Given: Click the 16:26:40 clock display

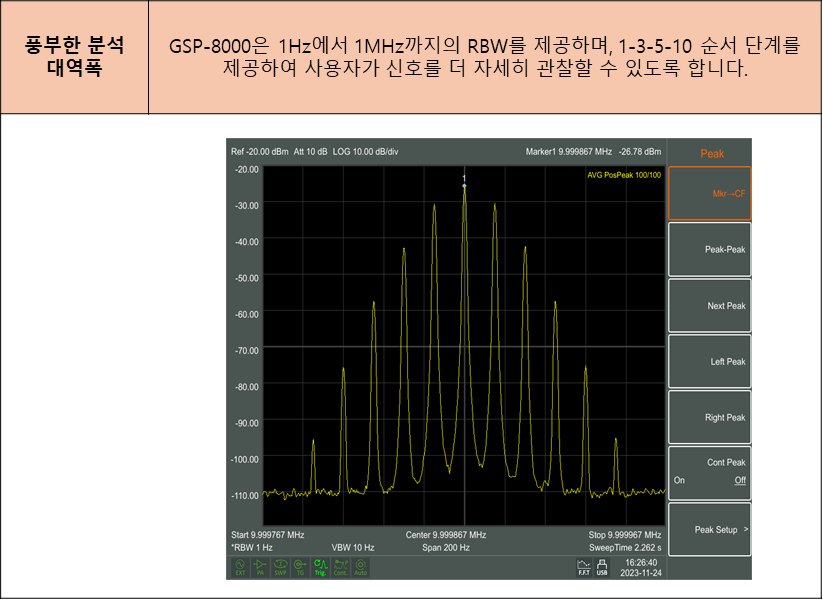Looking at the screenshot, I should [641, 563].
